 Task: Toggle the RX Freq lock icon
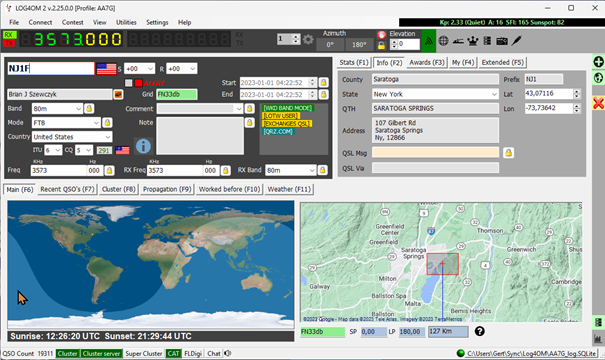[226, 170]
